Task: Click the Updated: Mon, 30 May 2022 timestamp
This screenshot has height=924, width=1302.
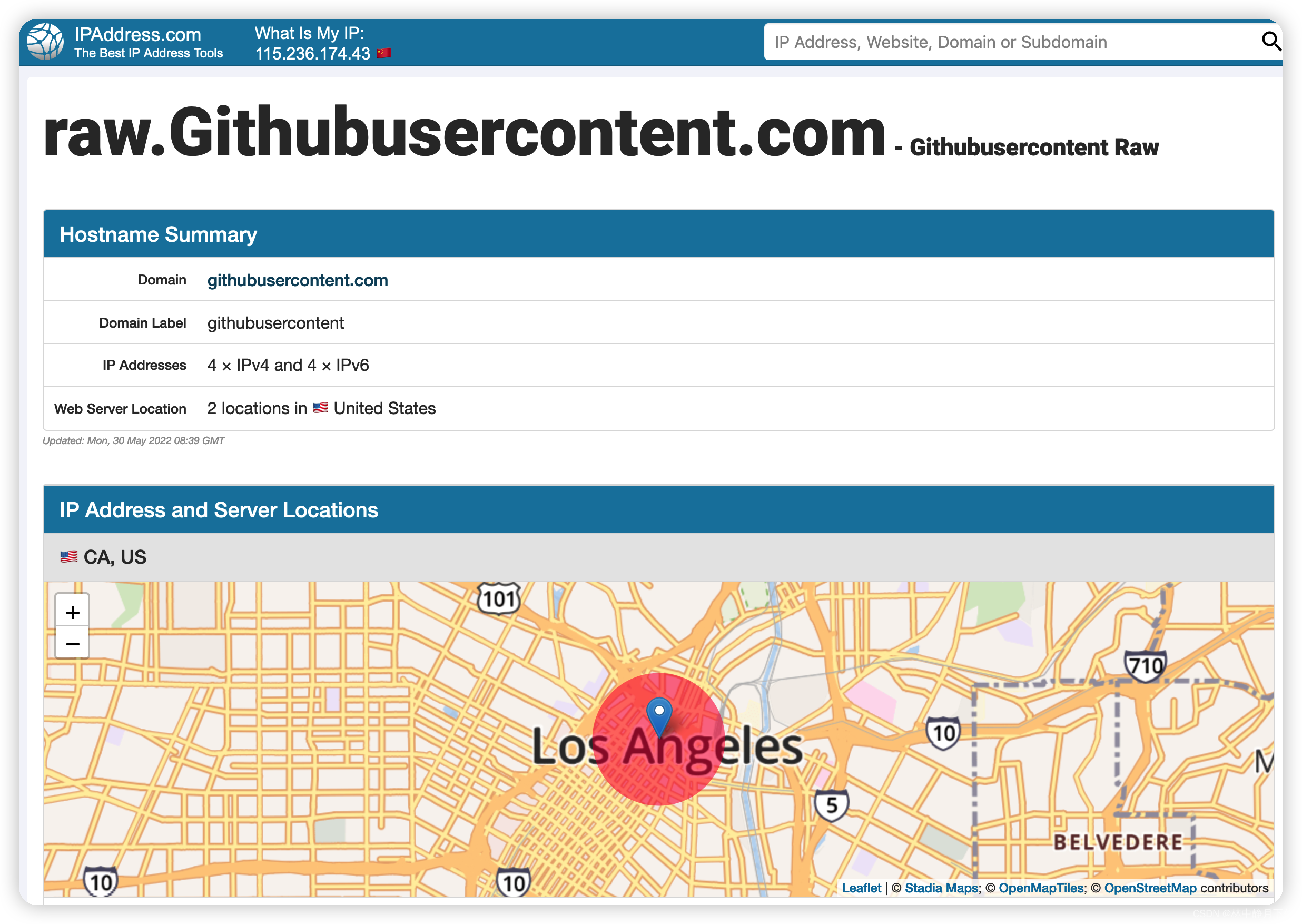Action: 134,441
